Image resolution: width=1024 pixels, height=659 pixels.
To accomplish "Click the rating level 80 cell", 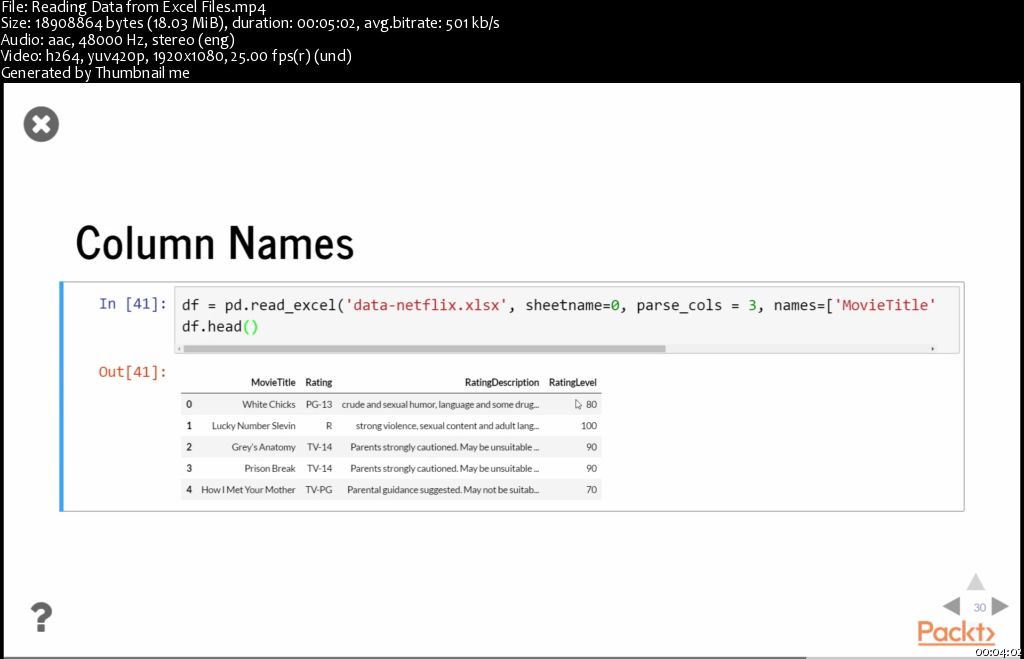I will coord(591,404).
